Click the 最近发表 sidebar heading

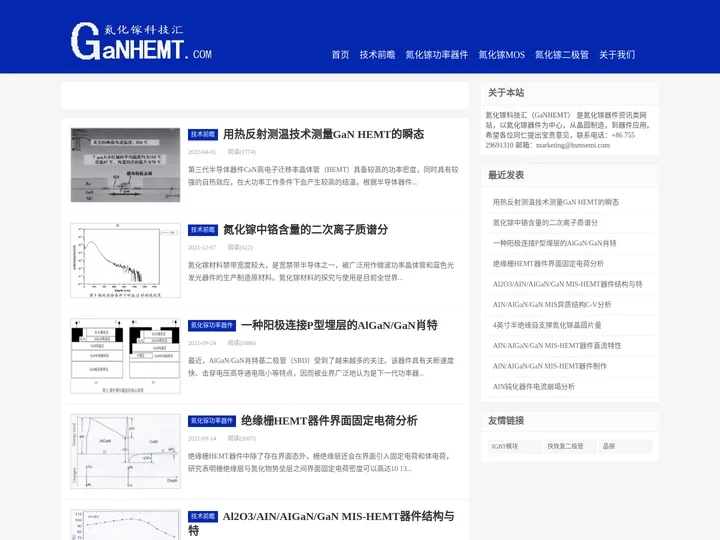[x=506, y=175]
